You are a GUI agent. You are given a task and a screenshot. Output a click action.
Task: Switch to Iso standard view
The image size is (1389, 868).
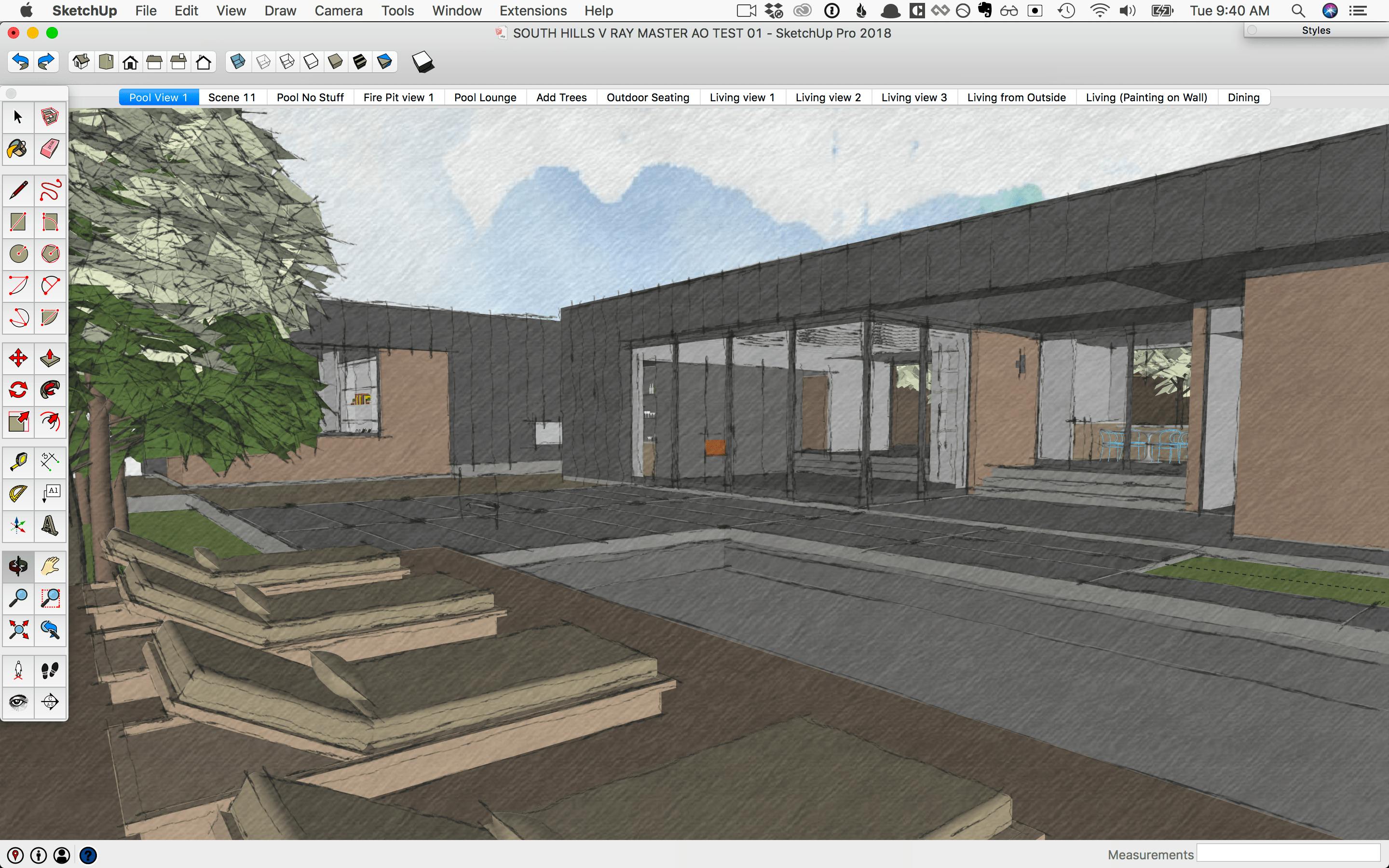(x=82, y=61)
